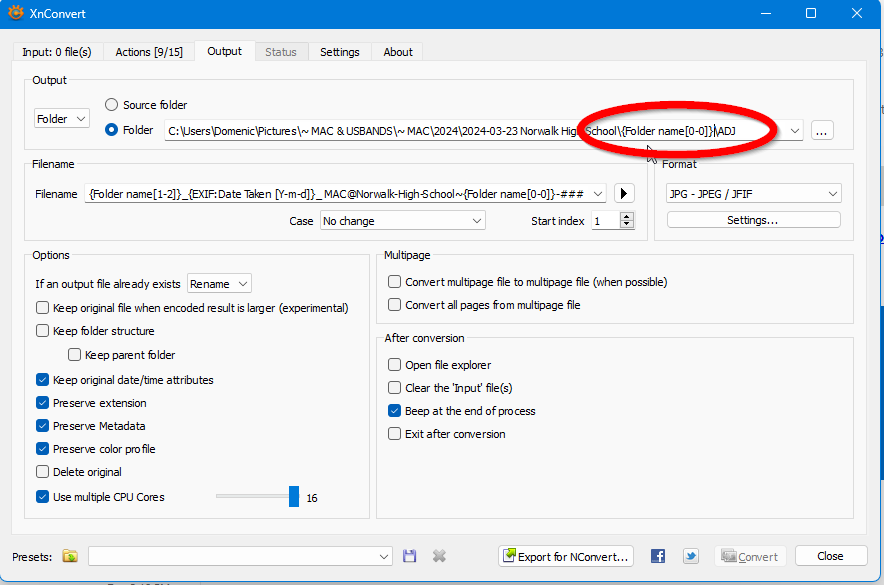884x585 pixels.
Task: Select the Source folder radio button
Action: 112,105
